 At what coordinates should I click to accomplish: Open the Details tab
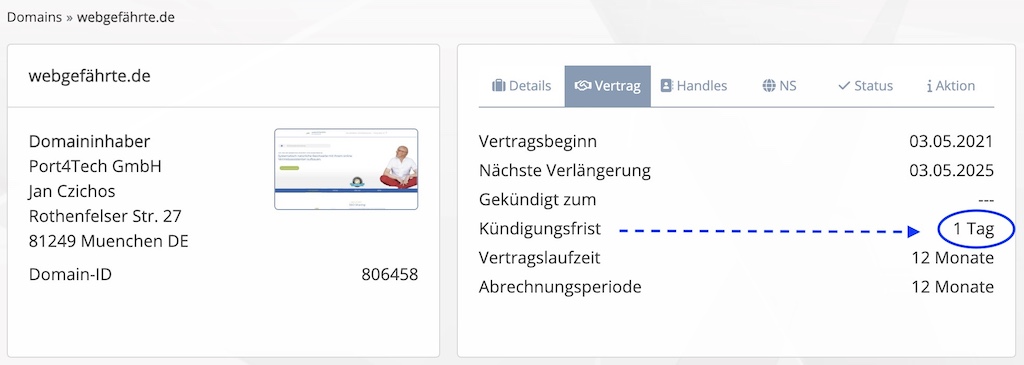coord(521,86)
